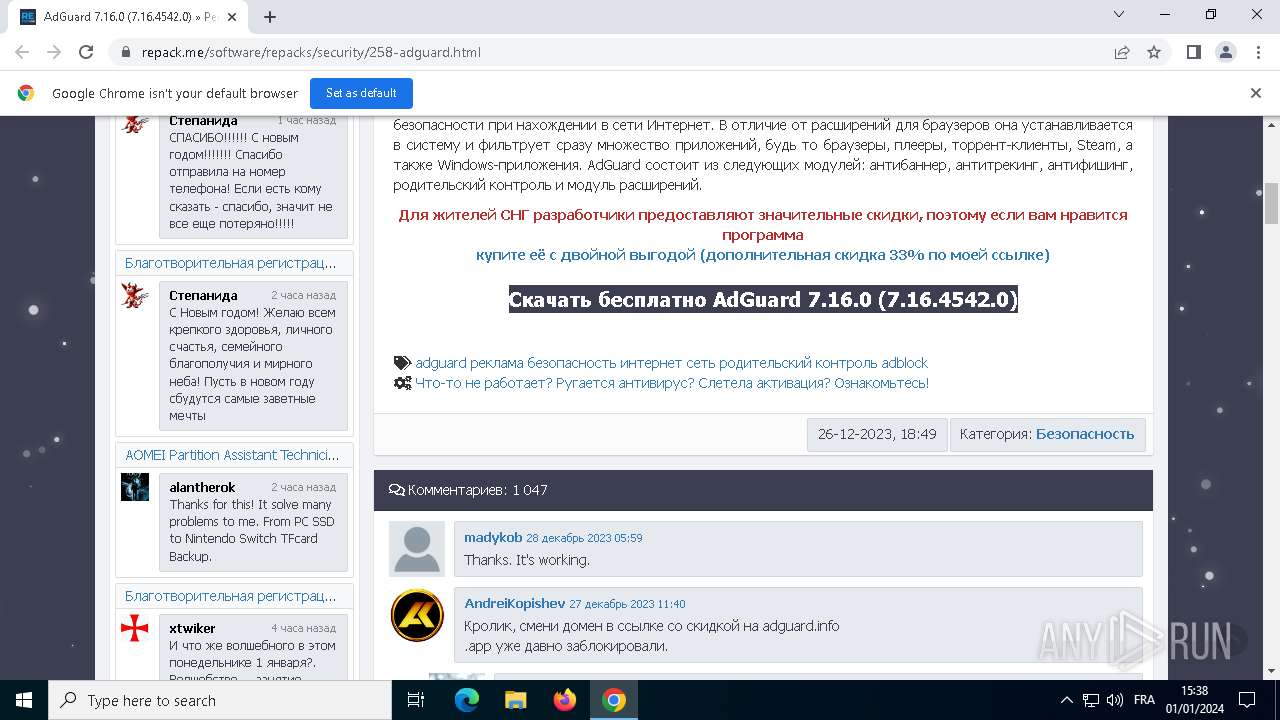This screenshot has width=1280, height=720.
Task: Open the Chrome profile avatar
Action: point(1225,52)
